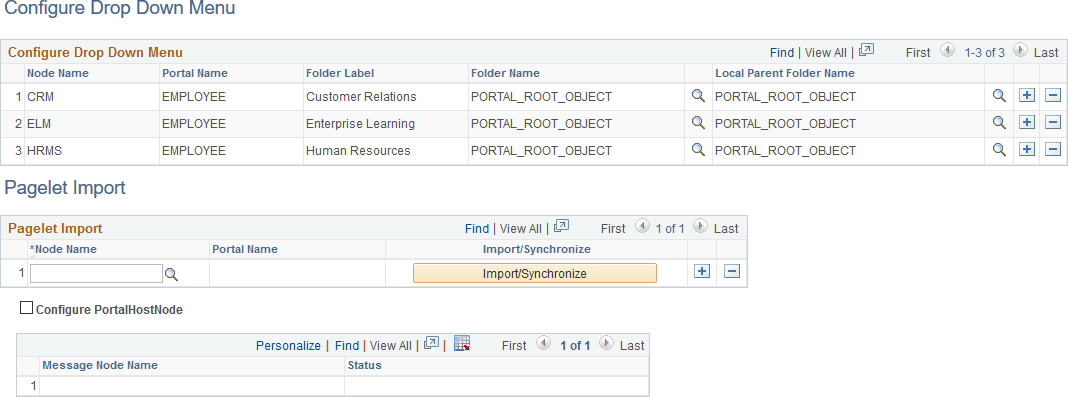Add a row in Pagelet Import grid
The height and width of the screenshot is (397, 1068).
click(702, 272)
